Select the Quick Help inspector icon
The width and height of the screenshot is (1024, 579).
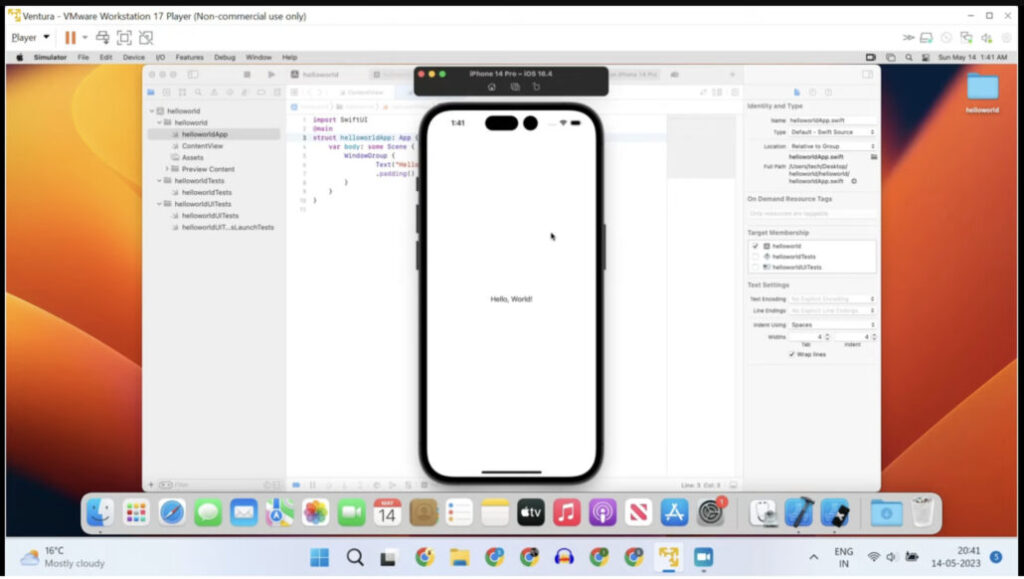(828, 93)
